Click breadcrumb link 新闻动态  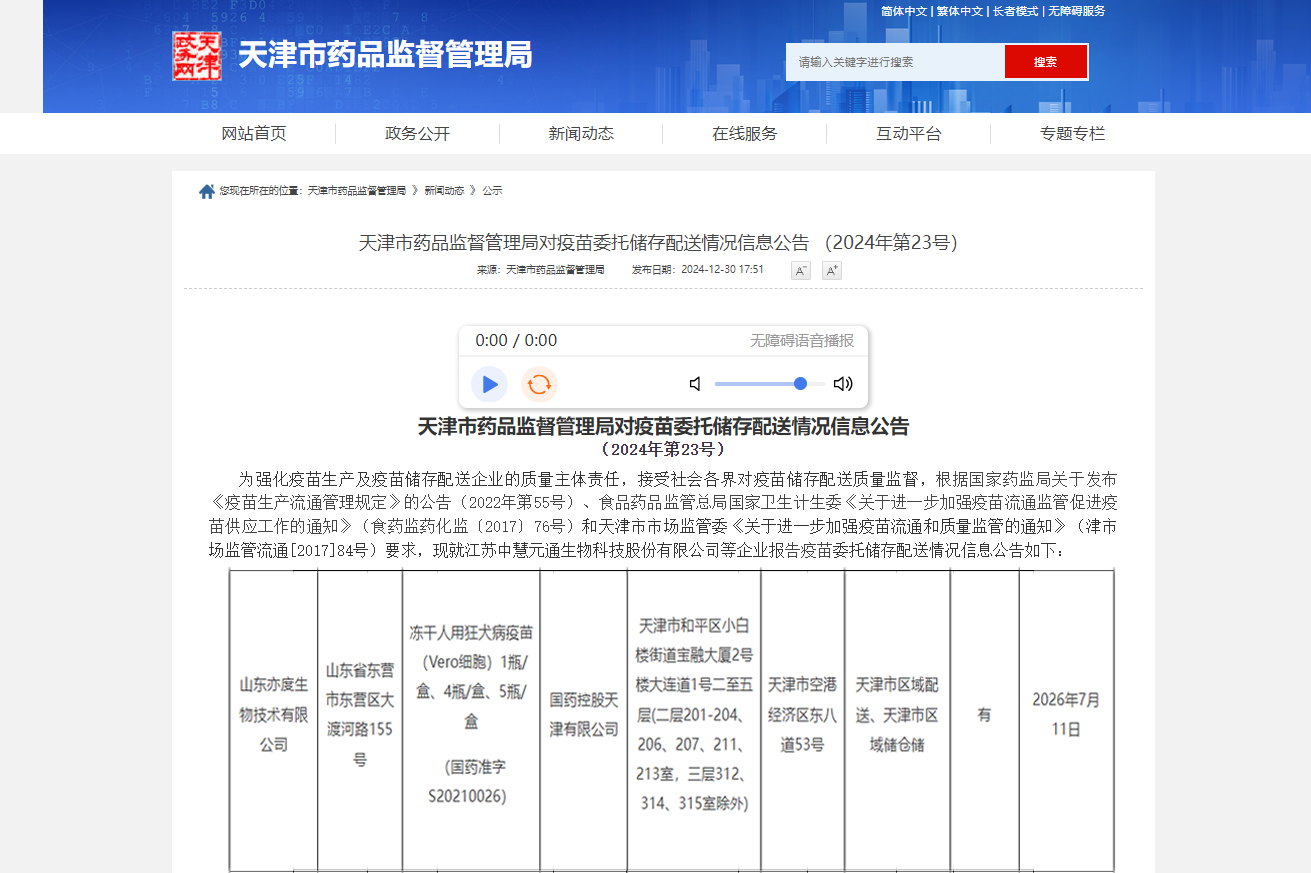coord(444,191)
